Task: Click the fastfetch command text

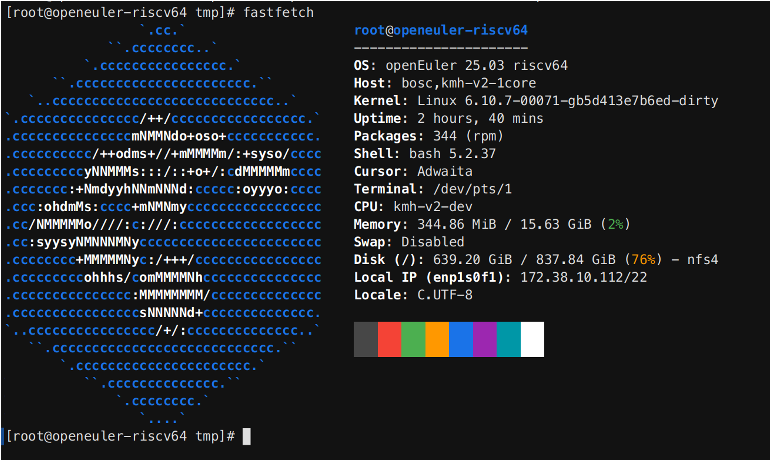Action: (278, 12)
